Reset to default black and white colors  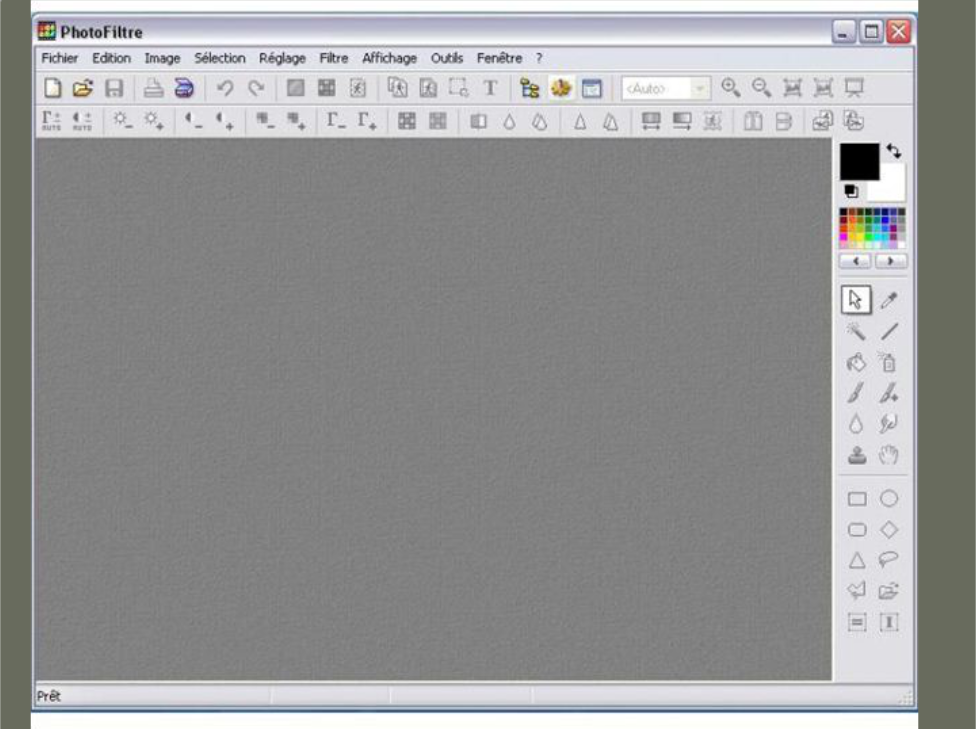851,191
